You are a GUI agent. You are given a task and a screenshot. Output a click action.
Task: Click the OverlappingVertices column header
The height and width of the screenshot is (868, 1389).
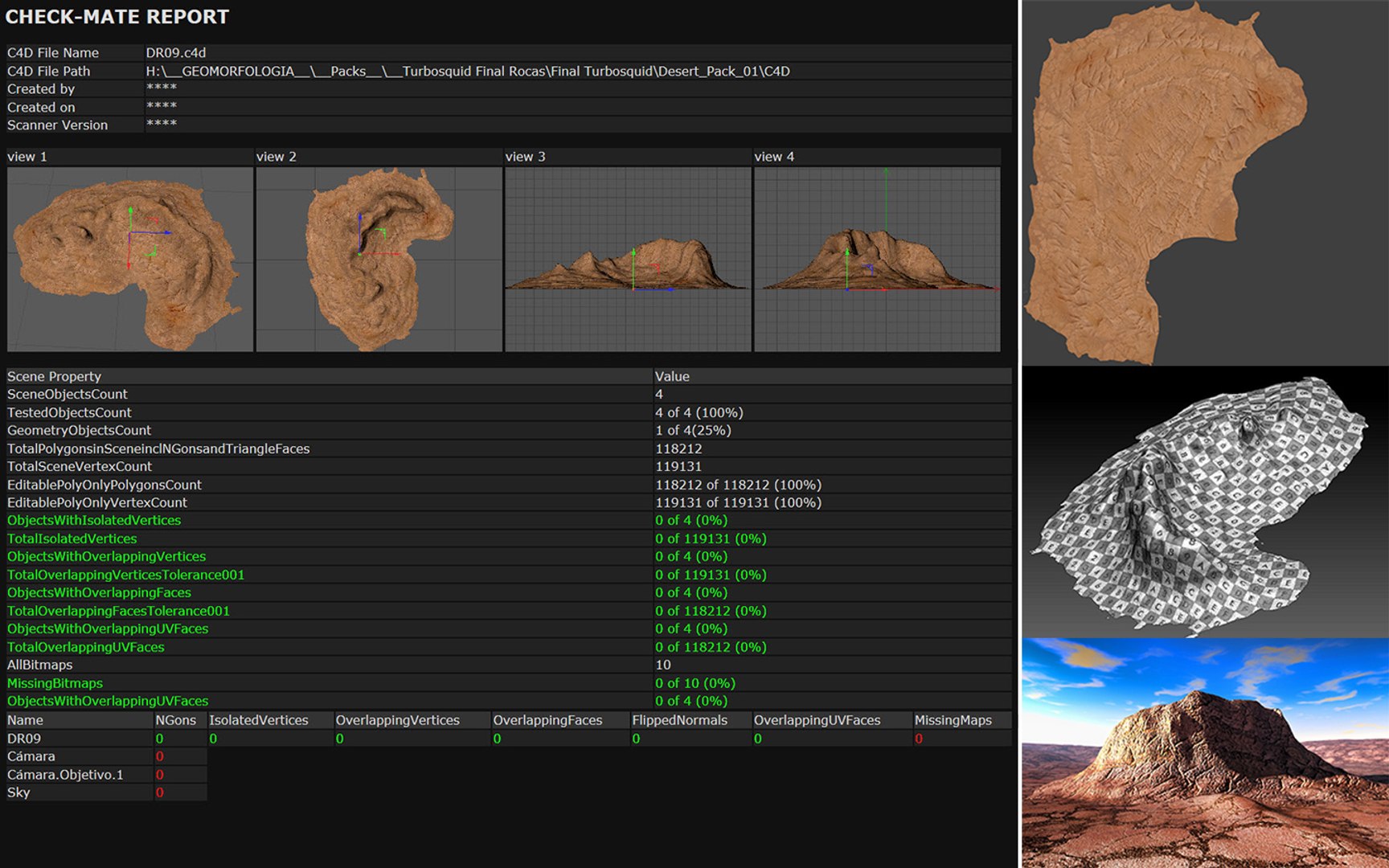pyautogui.click(x=398, y=721)
